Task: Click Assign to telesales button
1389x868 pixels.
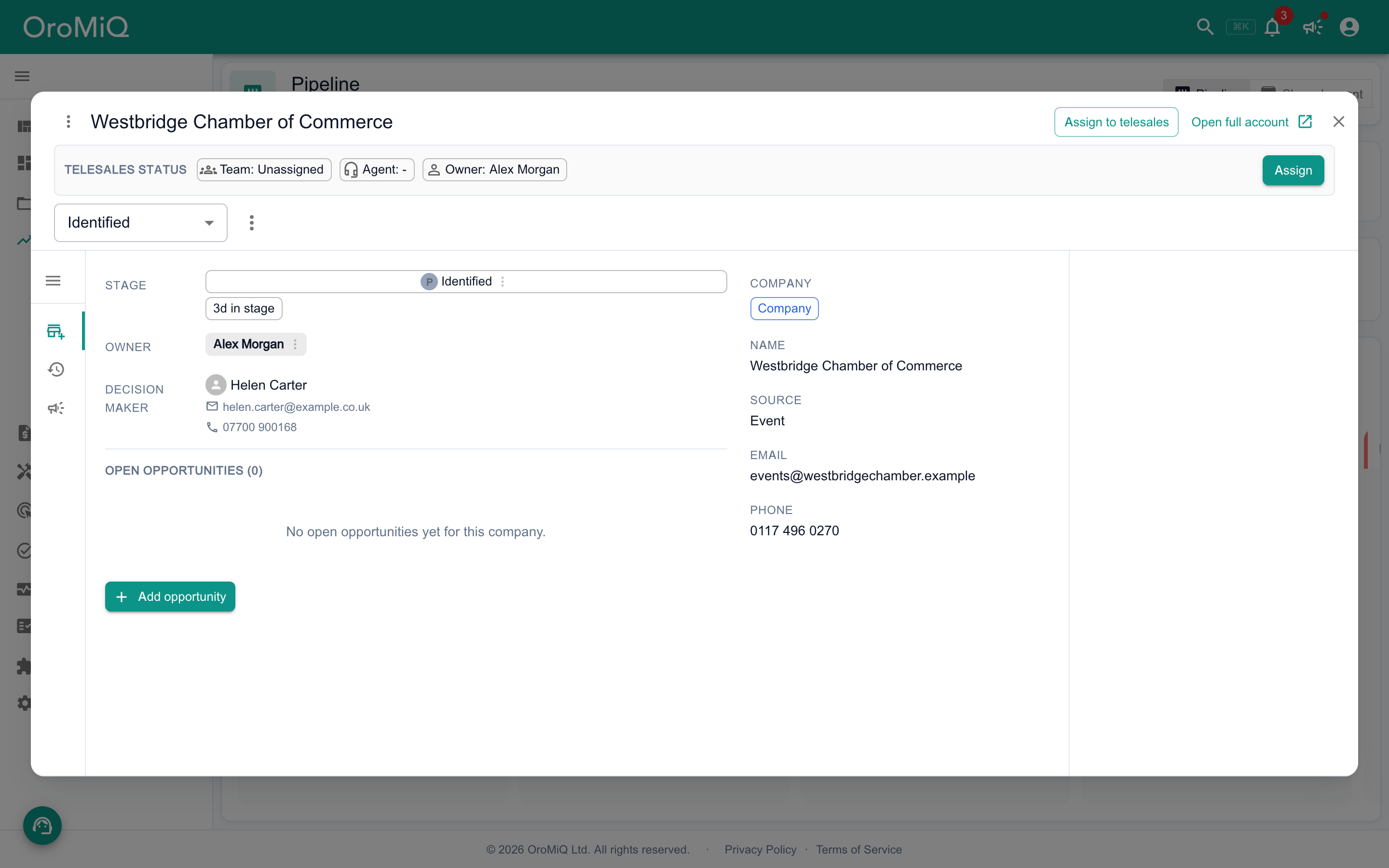Action: point(1116,122)
